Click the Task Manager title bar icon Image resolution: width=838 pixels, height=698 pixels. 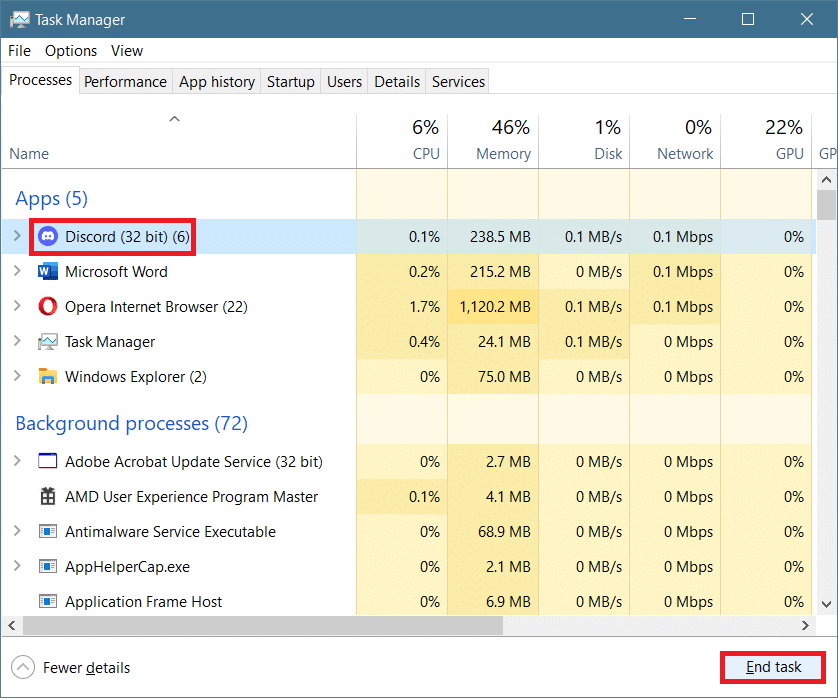[x=20, y=20]
